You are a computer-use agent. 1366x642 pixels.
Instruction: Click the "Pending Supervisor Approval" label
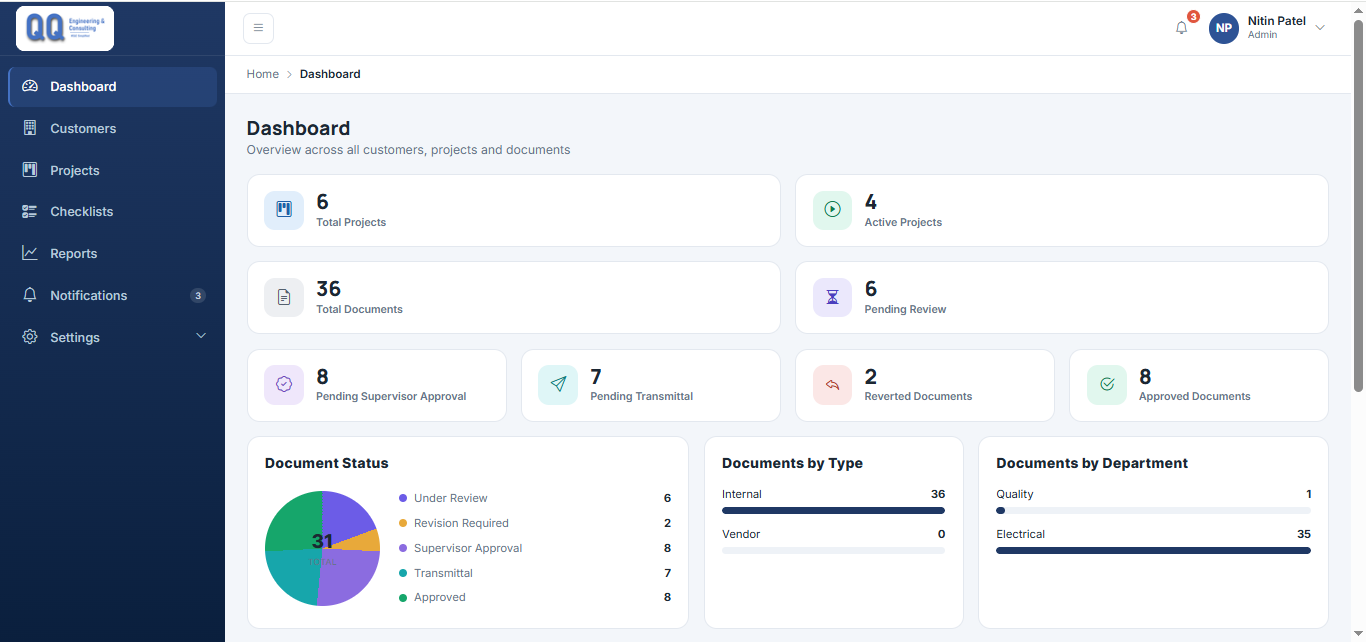pos(391,396)
